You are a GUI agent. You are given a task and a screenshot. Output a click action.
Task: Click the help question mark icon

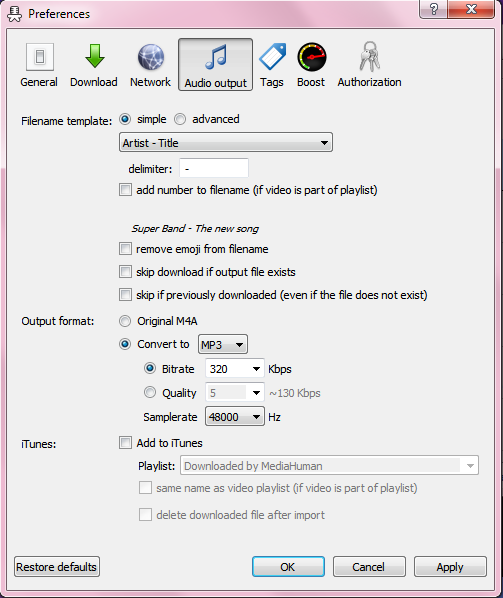[433, 9]
